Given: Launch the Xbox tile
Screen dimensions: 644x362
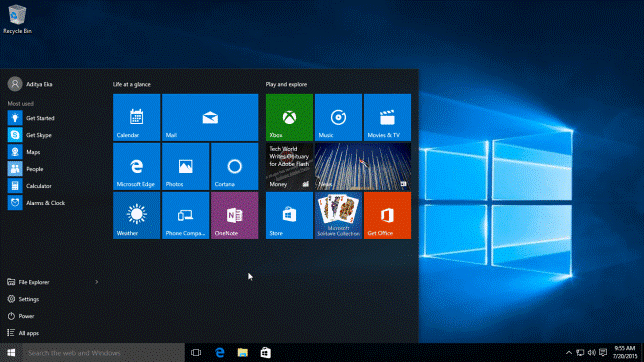Looking at the screenshot, I should point(289,118).
